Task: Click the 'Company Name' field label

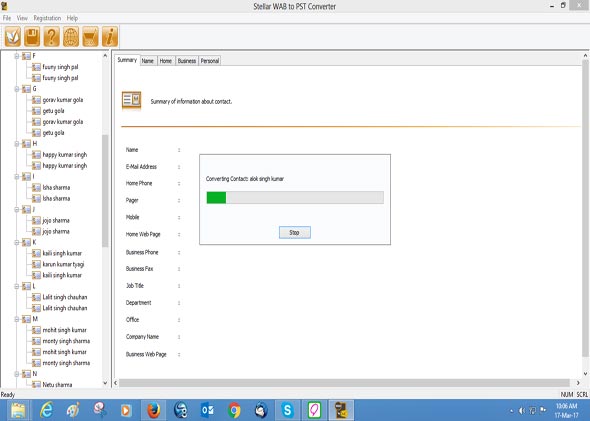Action: [x=142, y=336]
